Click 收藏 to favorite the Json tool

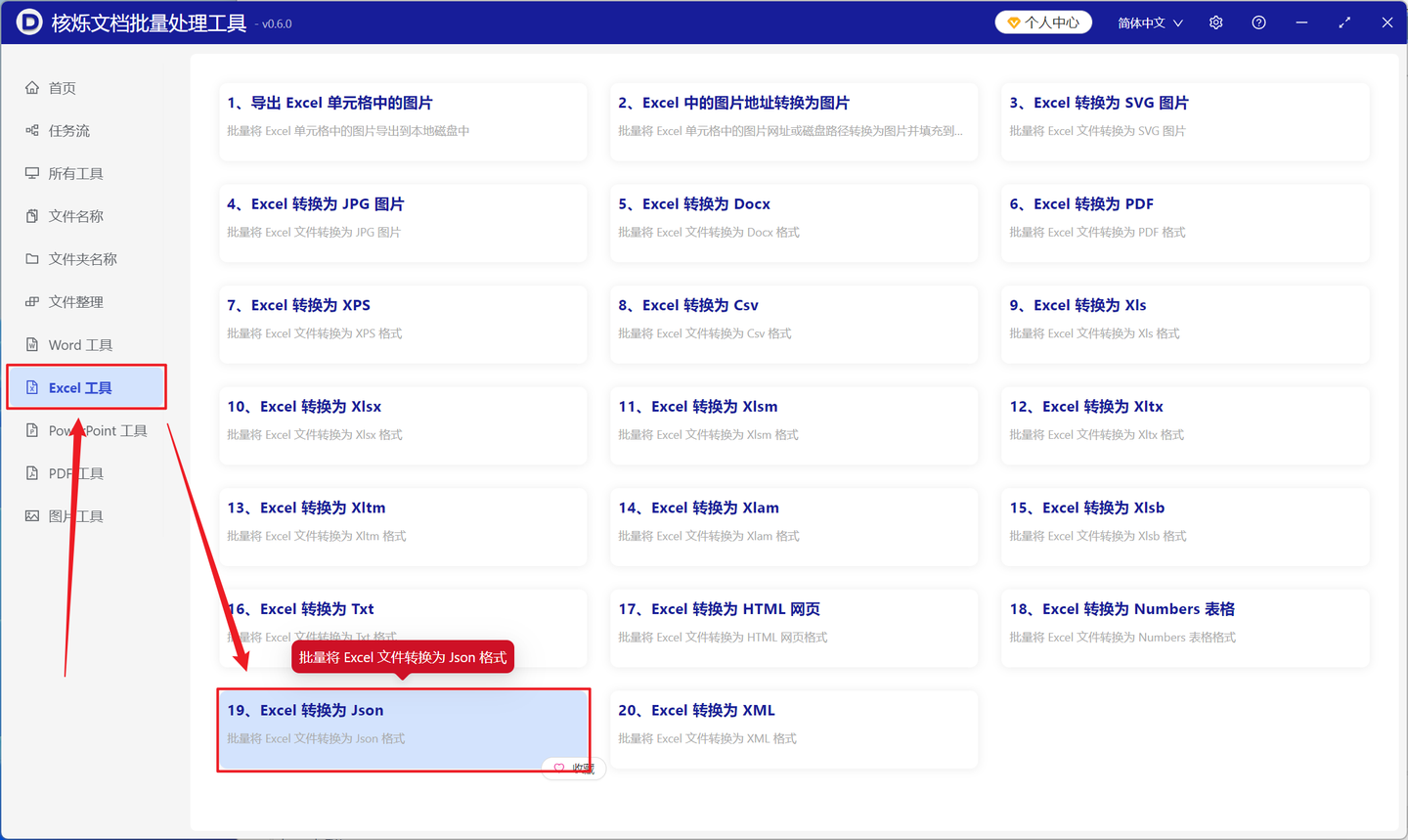click(573, 769)
